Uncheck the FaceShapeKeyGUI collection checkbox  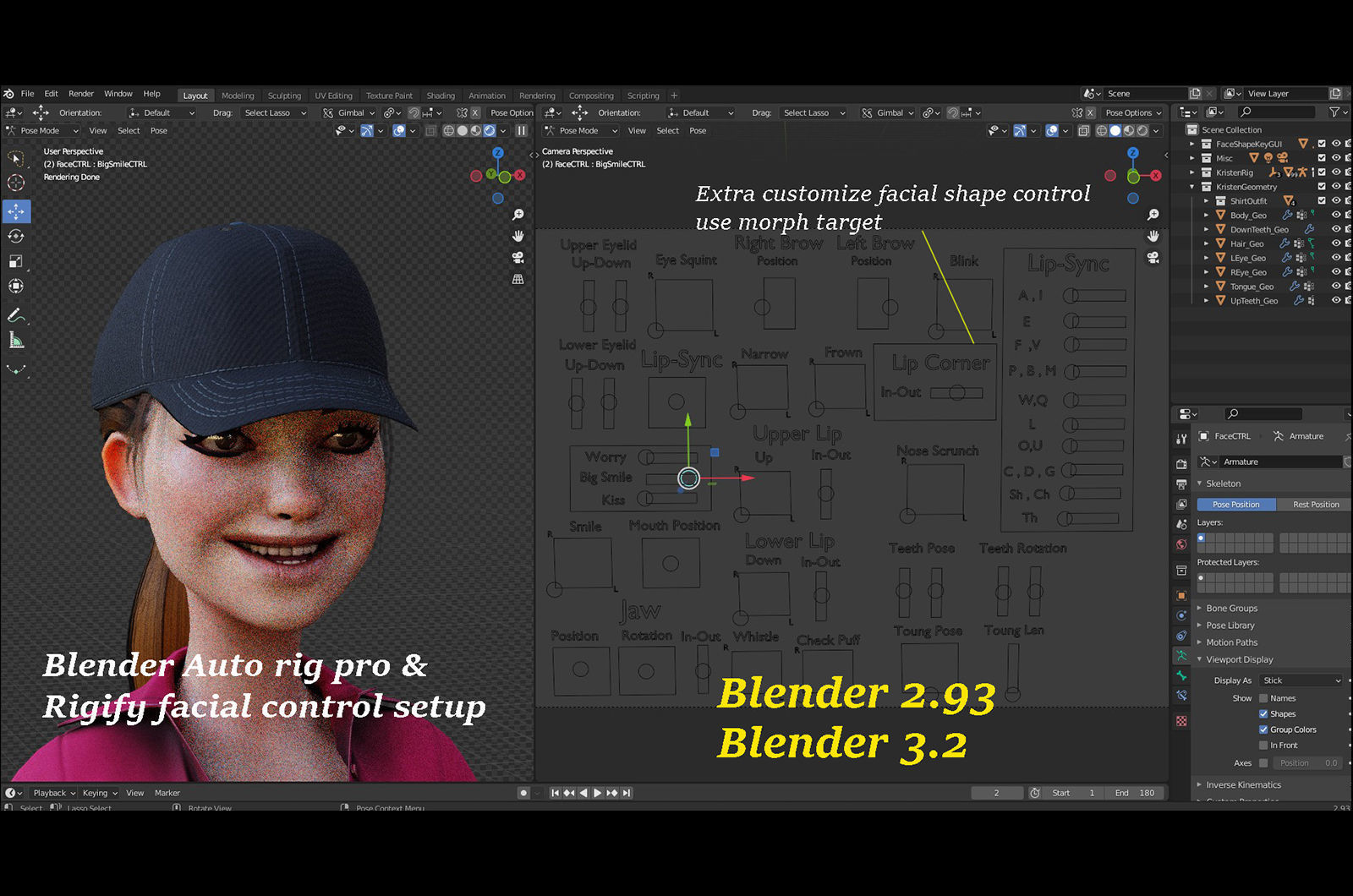pos(1322,144)
